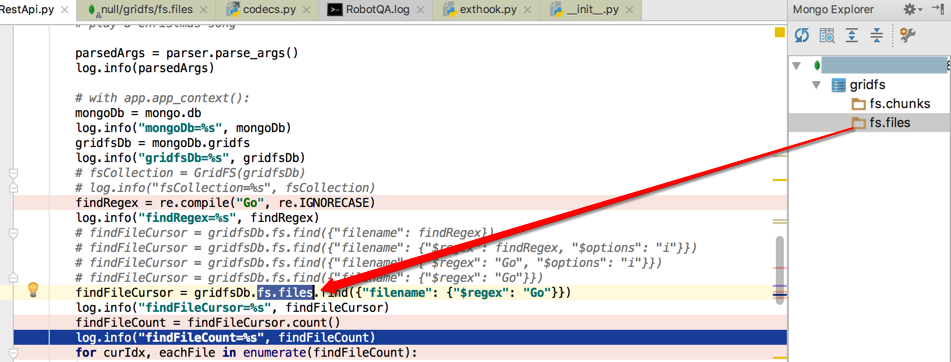Click the yellow inspection status square
This screenshot has width=951, height=362.
(779, 33)
